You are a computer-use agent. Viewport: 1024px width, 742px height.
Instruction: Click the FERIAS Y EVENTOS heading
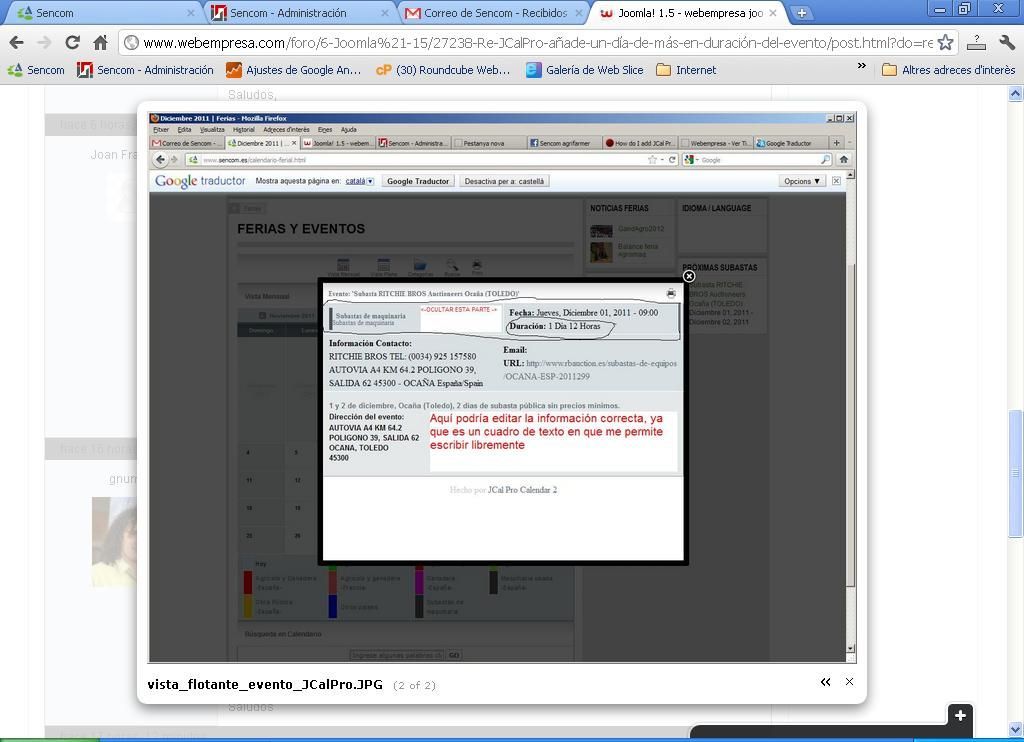(x=301, y=229)
